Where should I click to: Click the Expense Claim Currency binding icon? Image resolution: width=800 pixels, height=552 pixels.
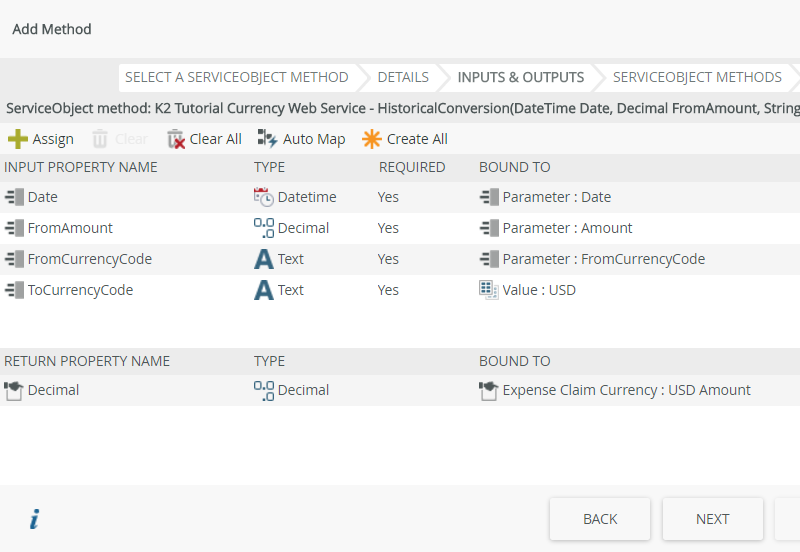488,390
